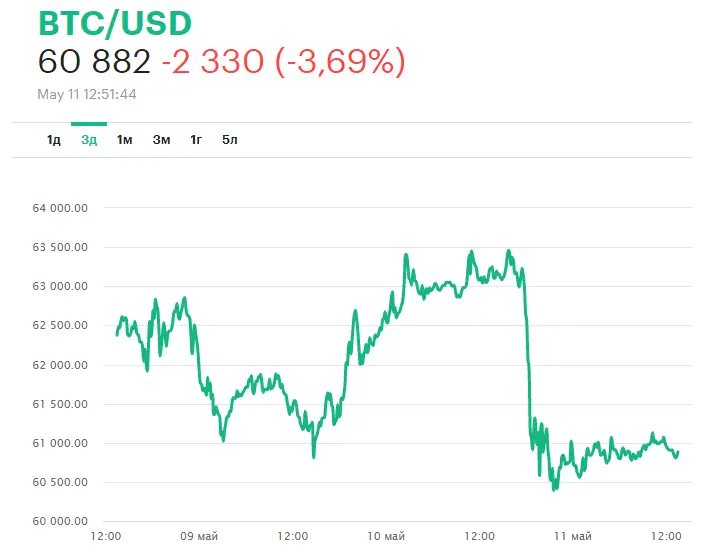Click the 10 май date marker

pyautogui.click(x=387, y=536)
